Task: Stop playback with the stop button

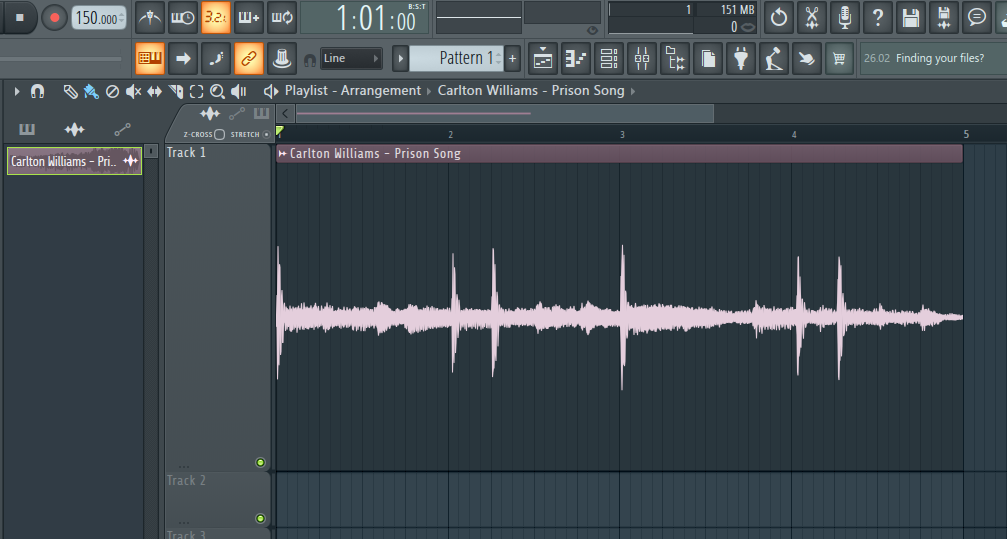Action: (x=19, y=18)
